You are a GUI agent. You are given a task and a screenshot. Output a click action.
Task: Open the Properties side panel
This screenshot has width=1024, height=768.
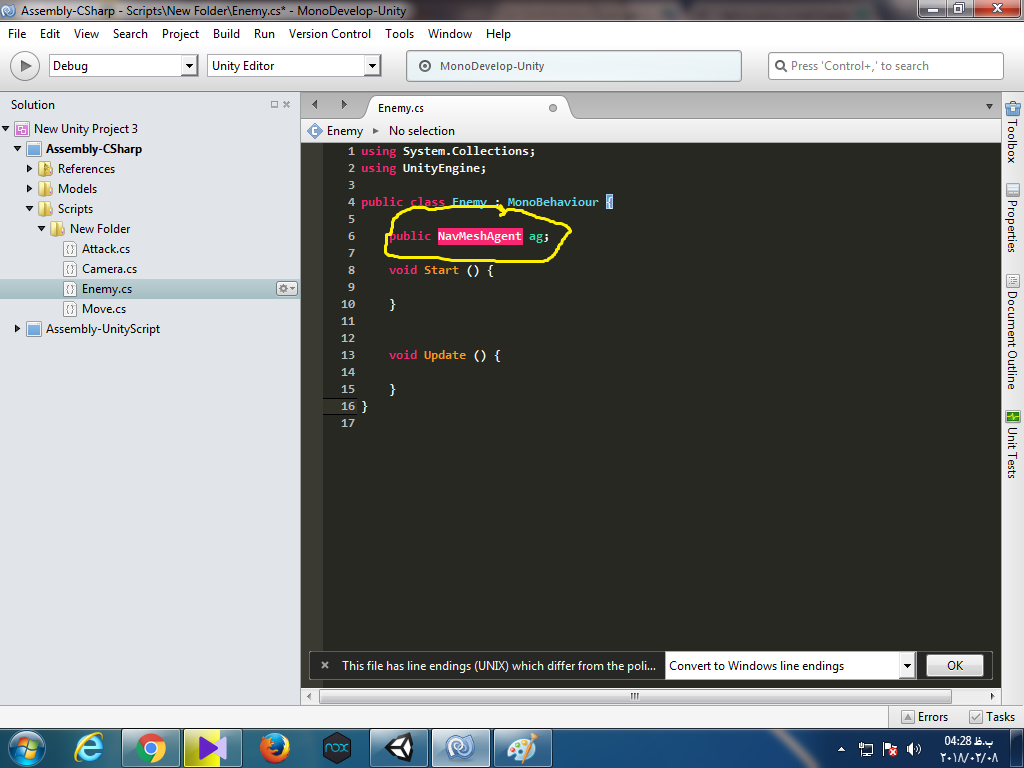(1012, 218)
